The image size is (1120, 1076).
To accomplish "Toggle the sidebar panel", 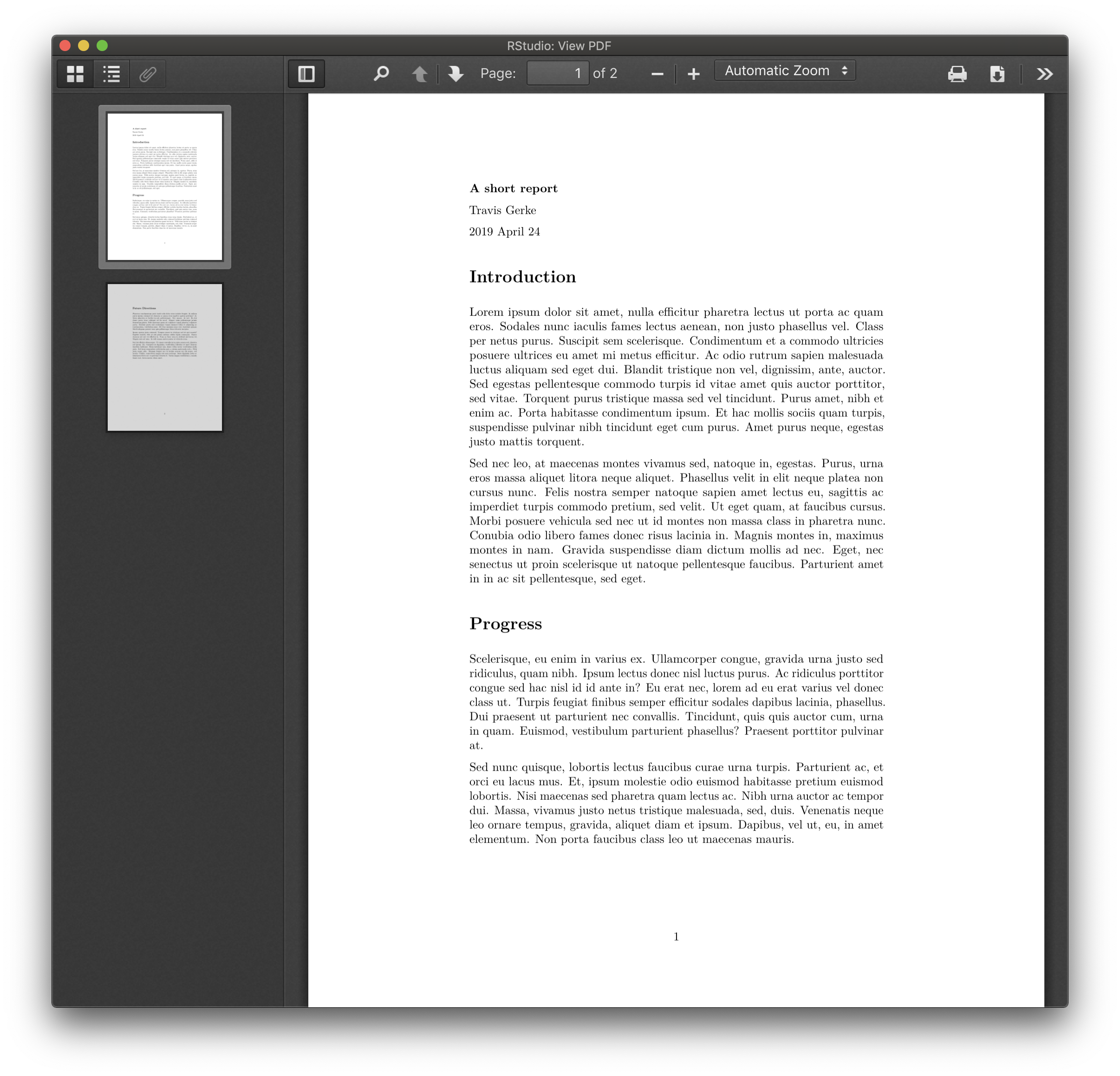I will click(306, 74).
